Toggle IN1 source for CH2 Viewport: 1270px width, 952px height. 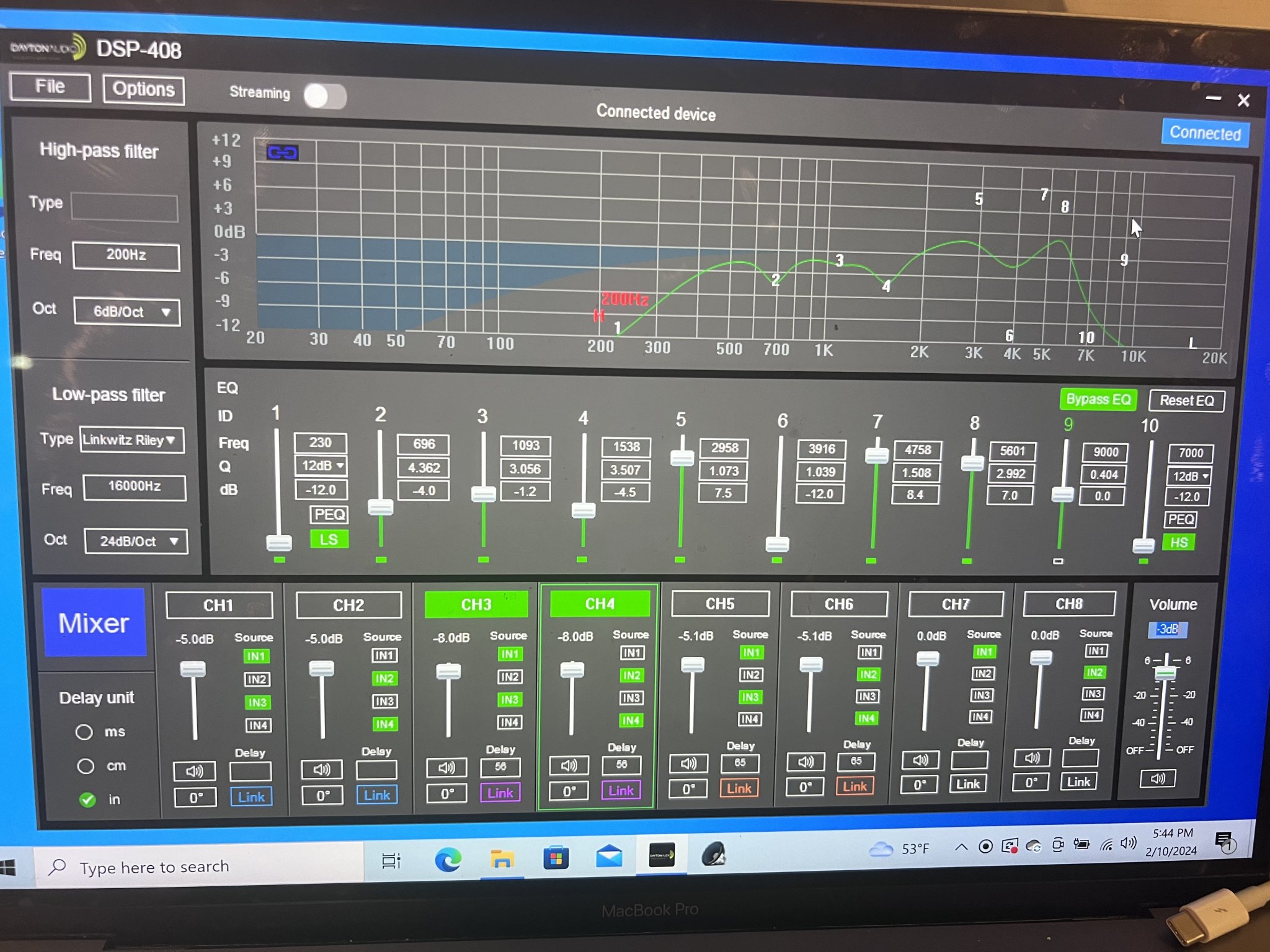pyautogui.click(x=384, y=655)
